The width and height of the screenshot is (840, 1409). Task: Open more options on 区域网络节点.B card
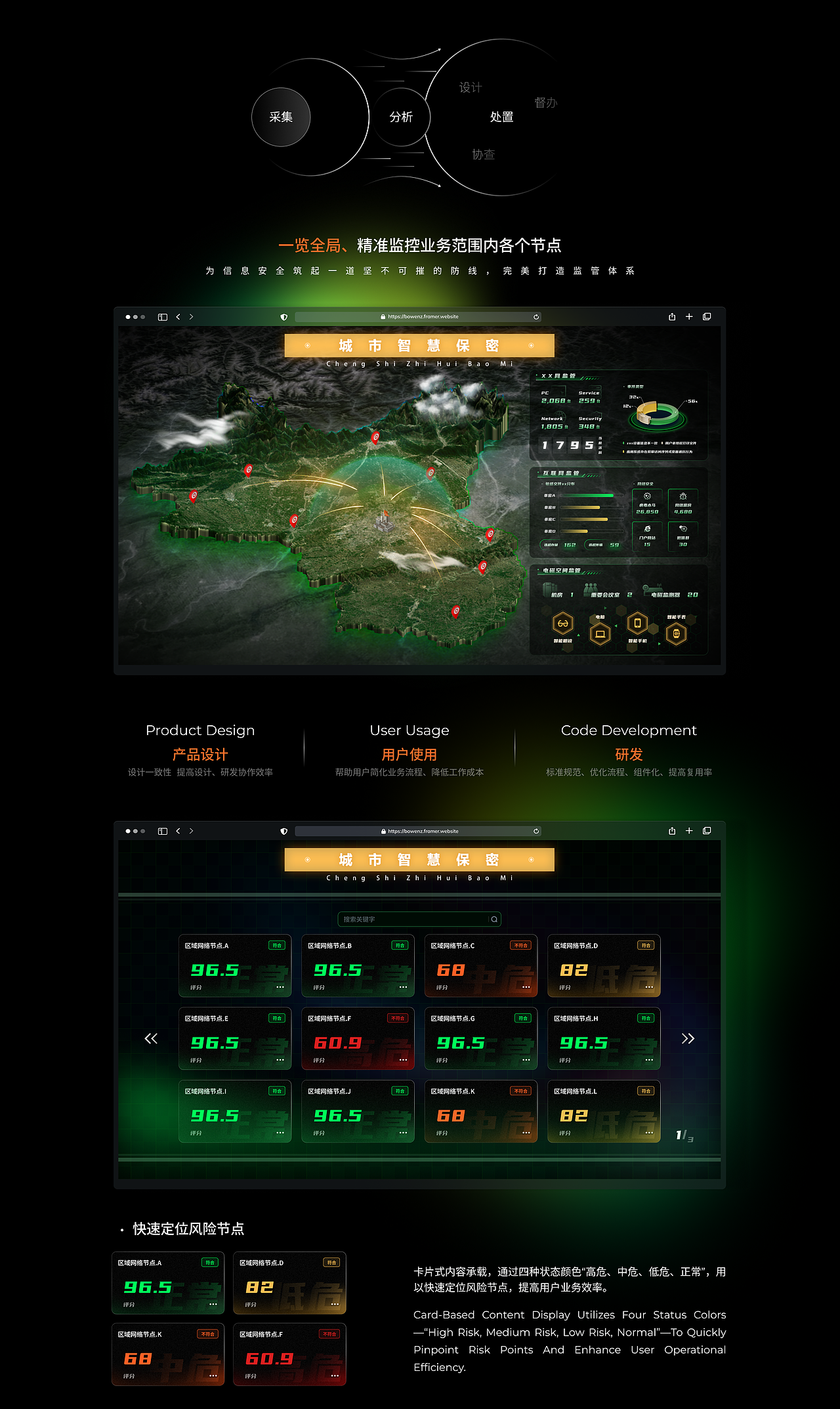point(403,987)
